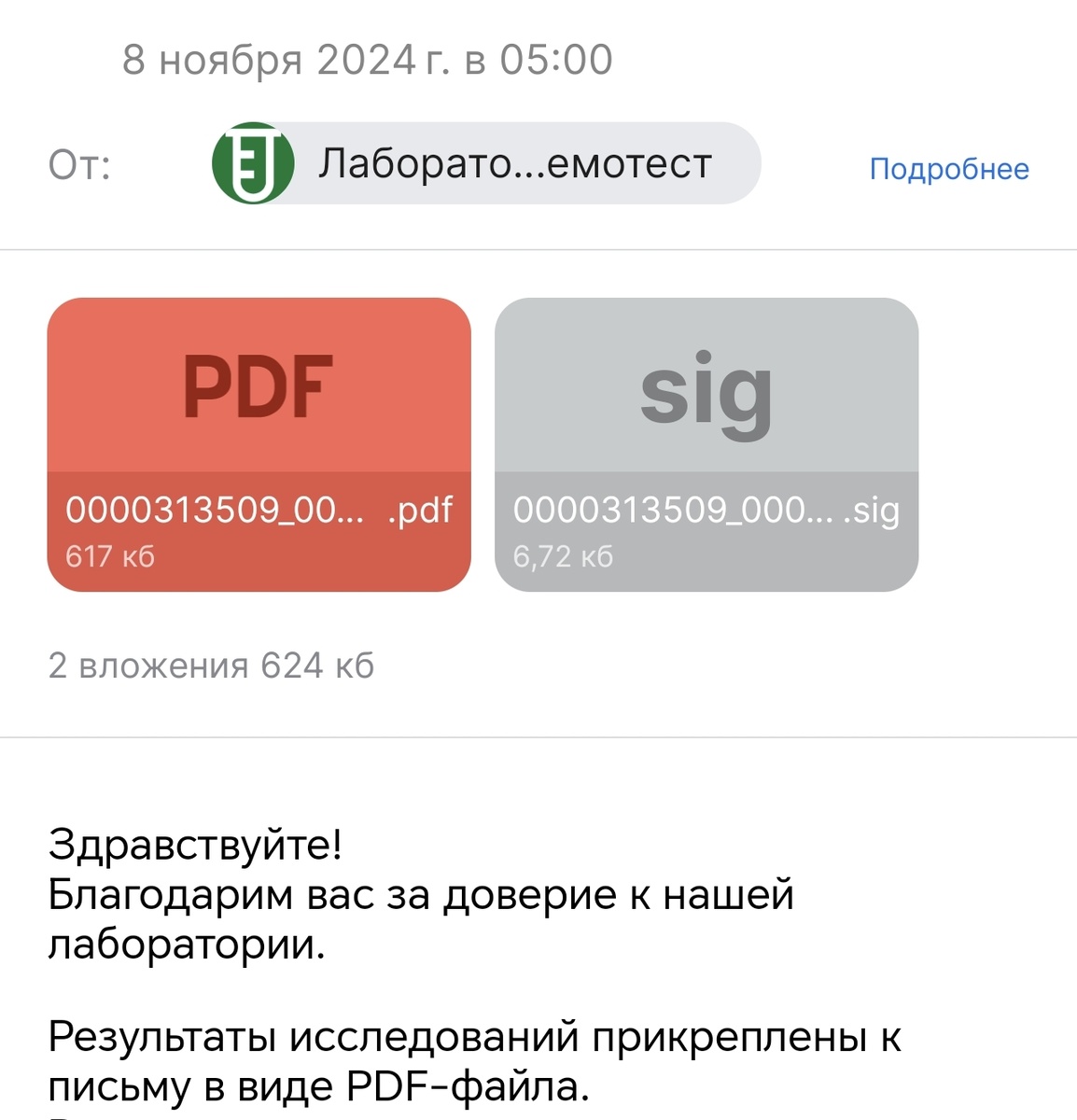The height and width of the screenshot is (1120, 1077).
Task: Tap 624 кб attachment size text
Action: tap(318, 665)
